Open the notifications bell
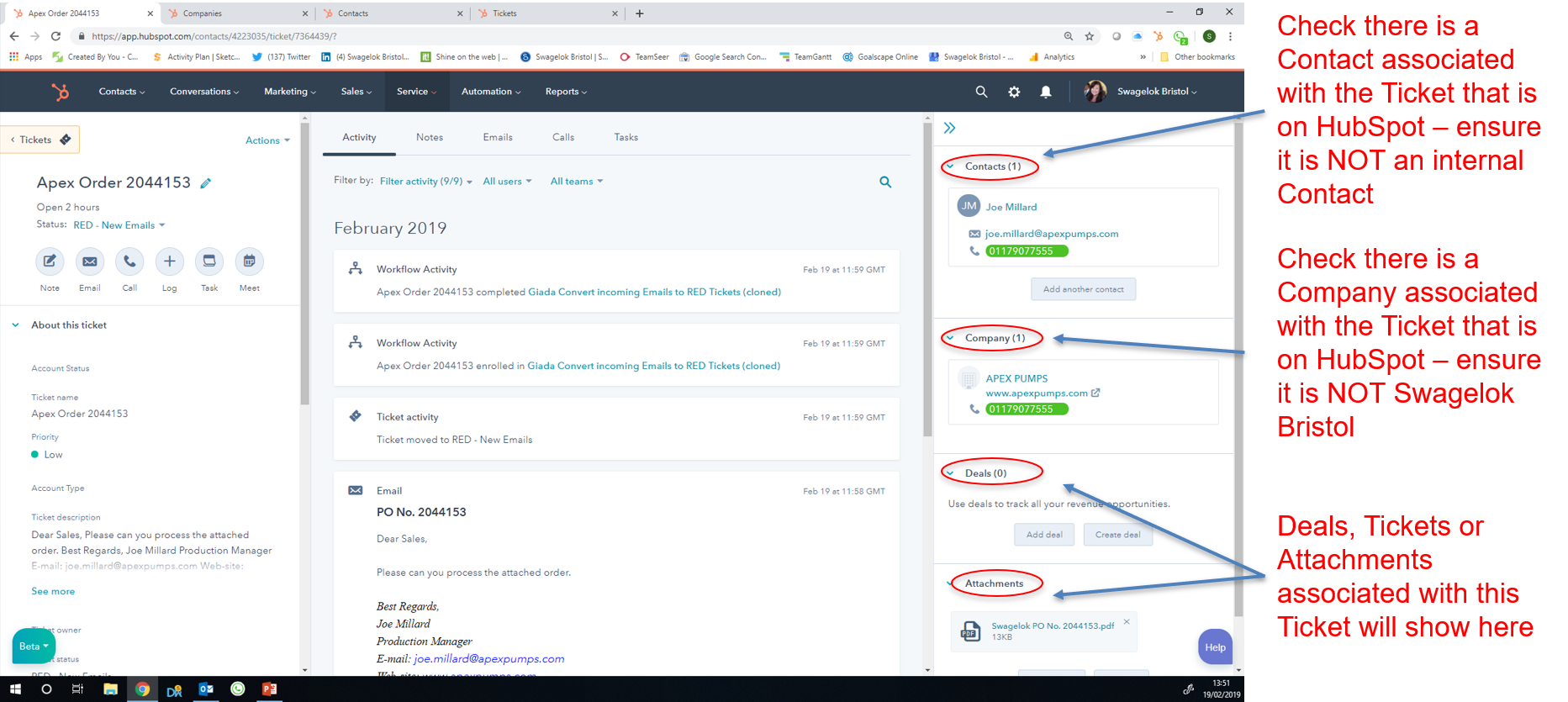This screenshot has width=1568, height=702. click(1046, 92)
